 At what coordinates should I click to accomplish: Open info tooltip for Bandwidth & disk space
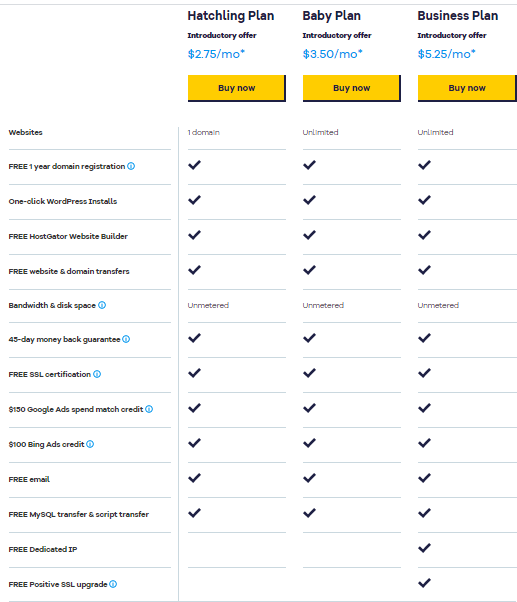pyautogui.click(x=102, y=305)
